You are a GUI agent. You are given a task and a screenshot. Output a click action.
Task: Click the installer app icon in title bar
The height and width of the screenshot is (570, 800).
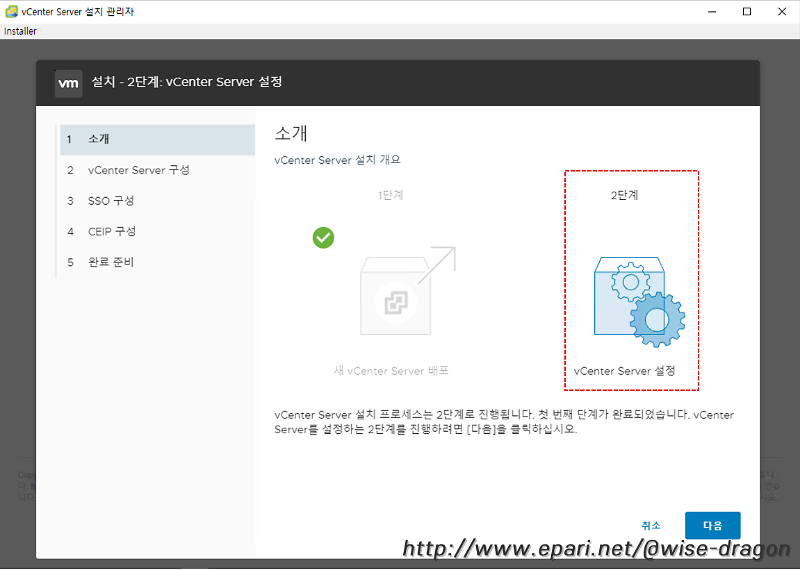[11, 11]
